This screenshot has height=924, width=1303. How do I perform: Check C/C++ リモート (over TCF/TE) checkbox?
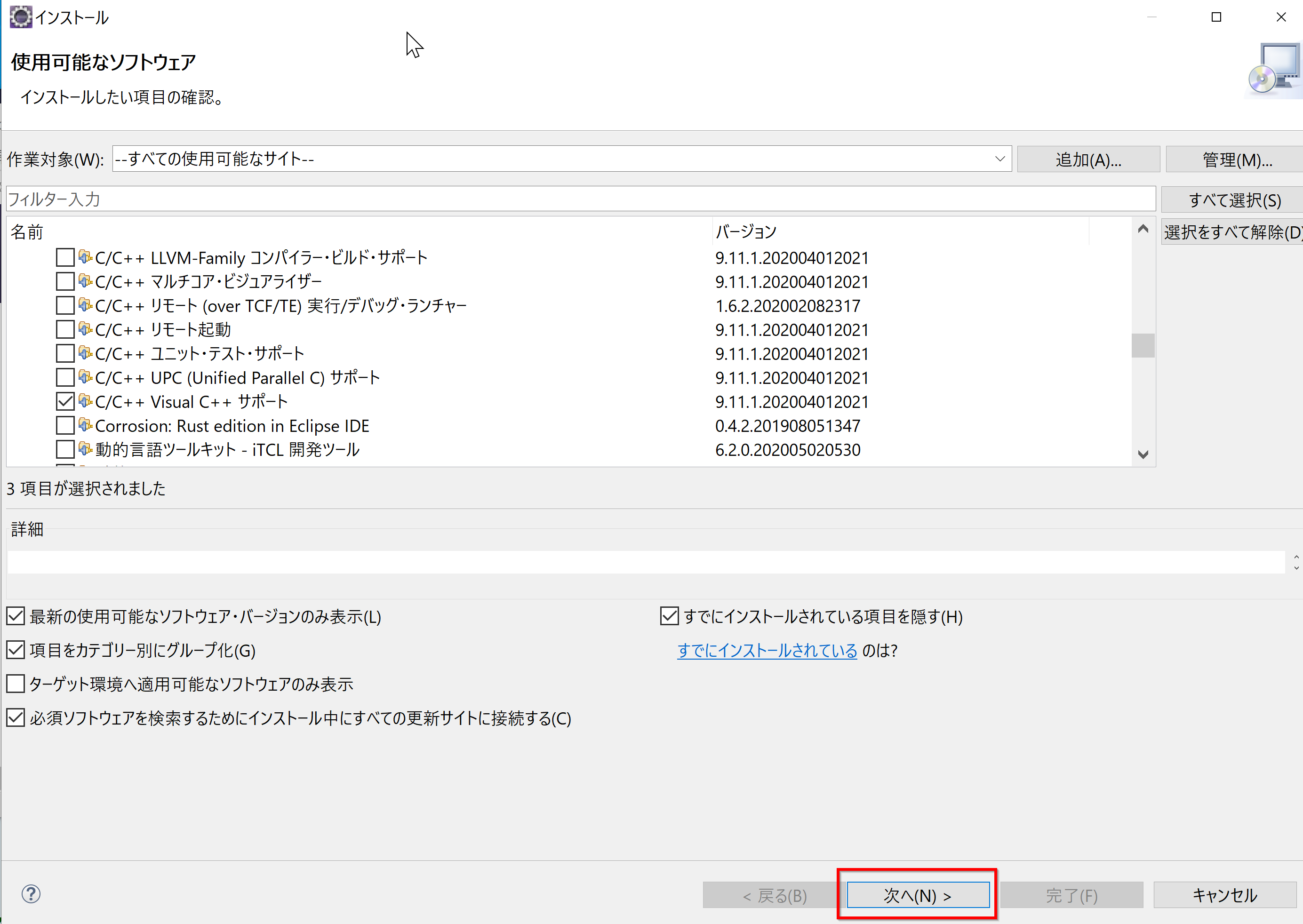65,305
